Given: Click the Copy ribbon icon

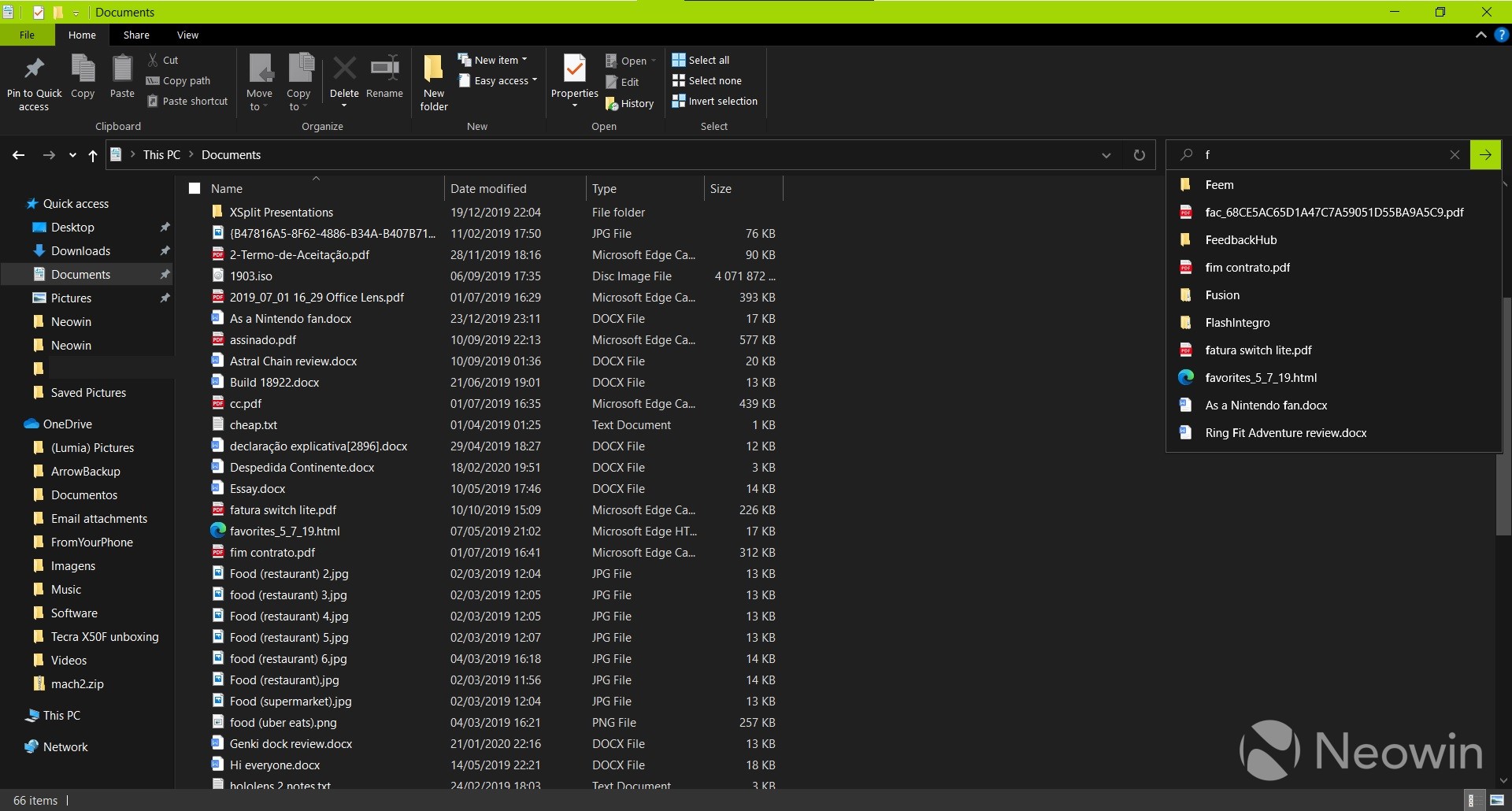Looking at the screenshot, I should tap(83, 76).
